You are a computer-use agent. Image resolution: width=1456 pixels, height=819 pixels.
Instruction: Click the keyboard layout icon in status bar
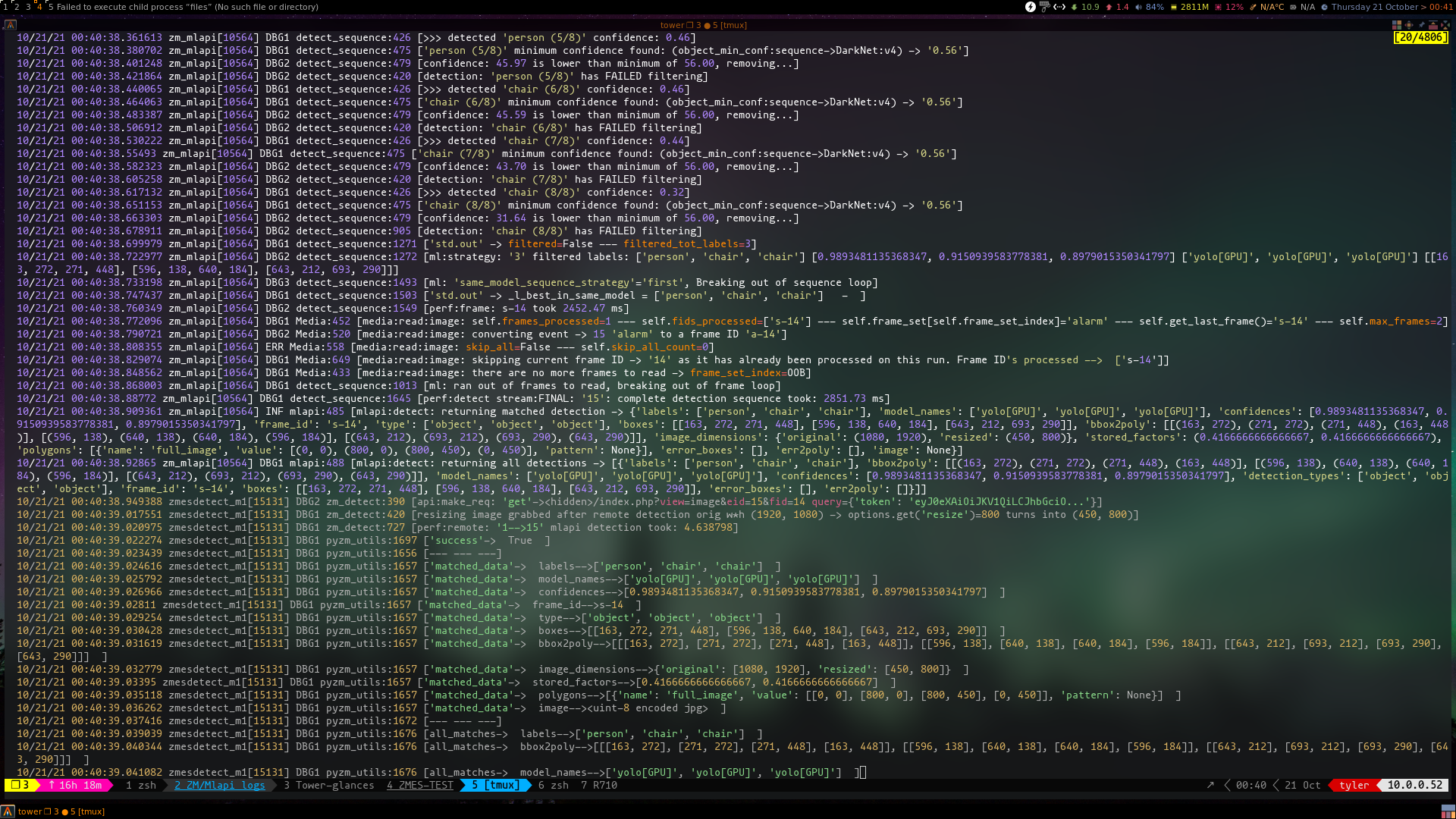pyautogui.click(x=1044, y=7)
